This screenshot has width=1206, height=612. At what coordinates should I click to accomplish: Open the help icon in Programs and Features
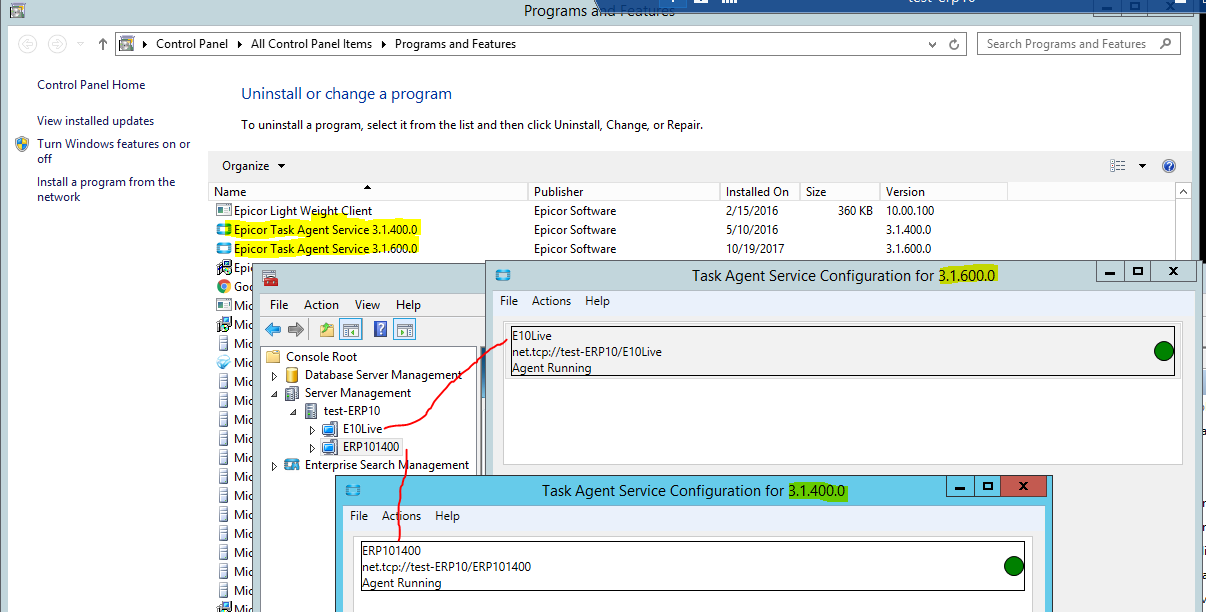pyautogui.click(x=1169, y=166)
